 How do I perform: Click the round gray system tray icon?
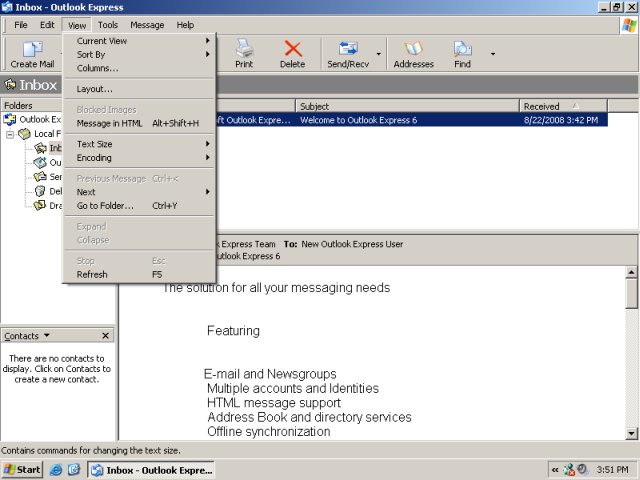coord(582,469)
